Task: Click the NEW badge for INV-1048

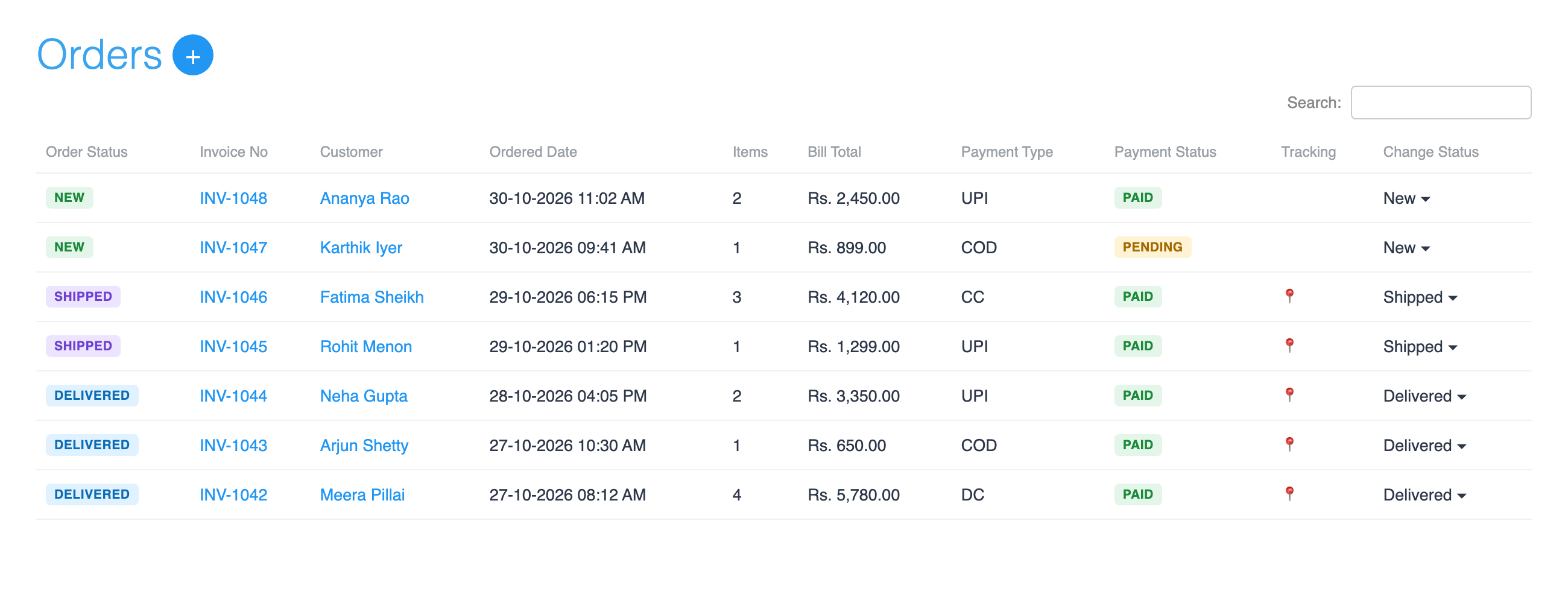Action: 69,198
